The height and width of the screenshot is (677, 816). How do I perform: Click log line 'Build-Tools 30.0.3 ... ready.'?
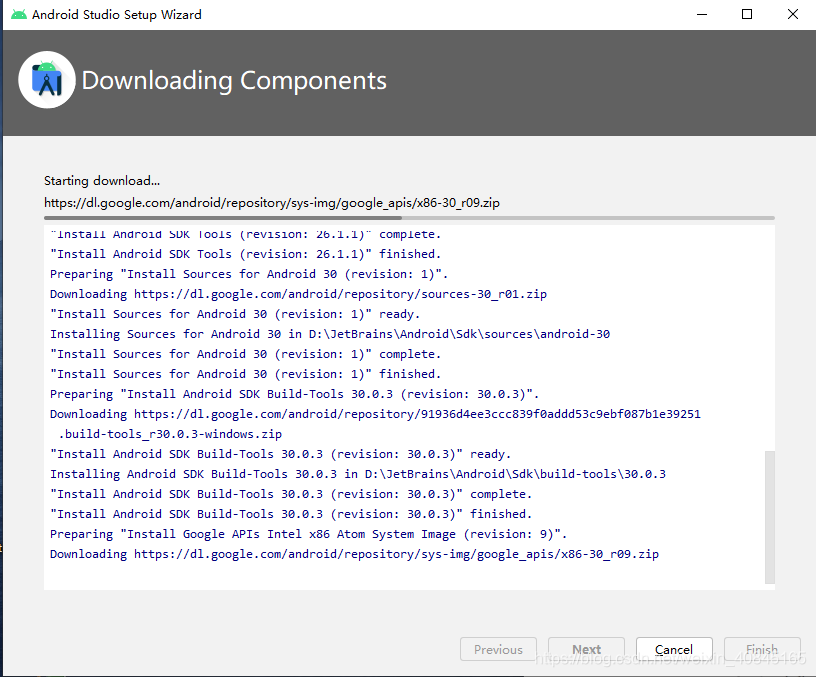coord(280,454)
